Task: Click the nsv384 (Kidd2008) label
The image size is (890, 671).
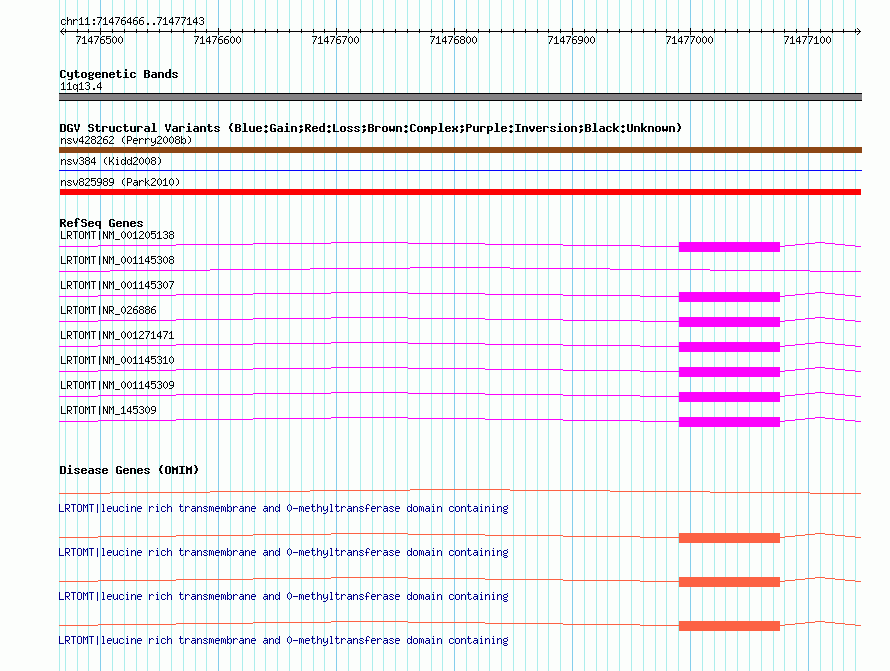Action: [x=111, y=161]
